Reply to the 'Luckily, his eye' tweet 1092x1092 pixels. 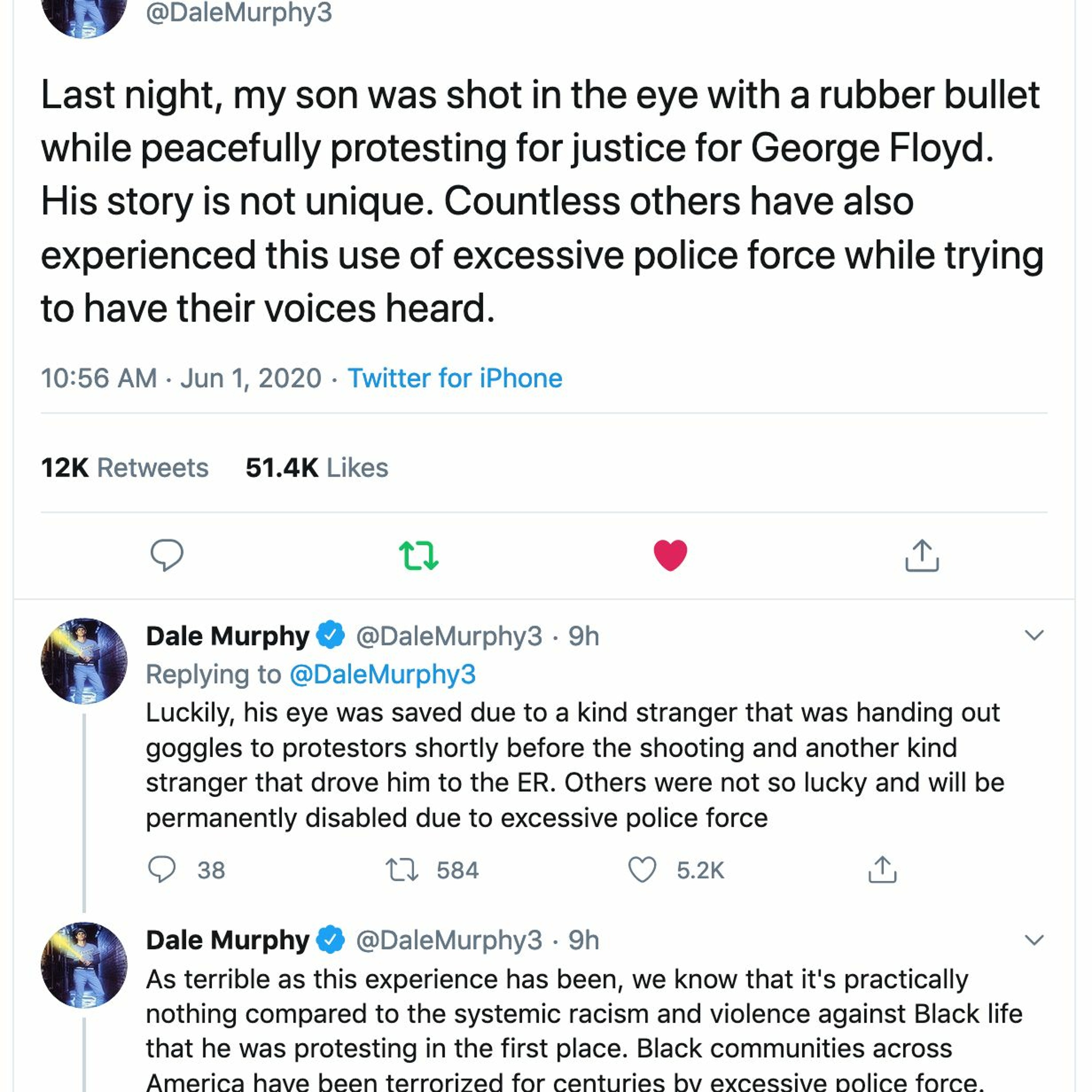coord(162,870)
